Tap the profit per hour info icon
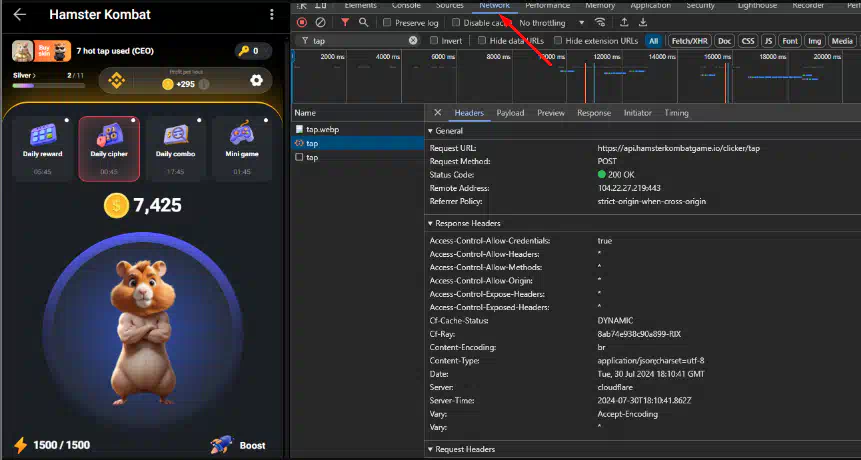The height and width of the screenshot is (460, 861). [204, 85]
